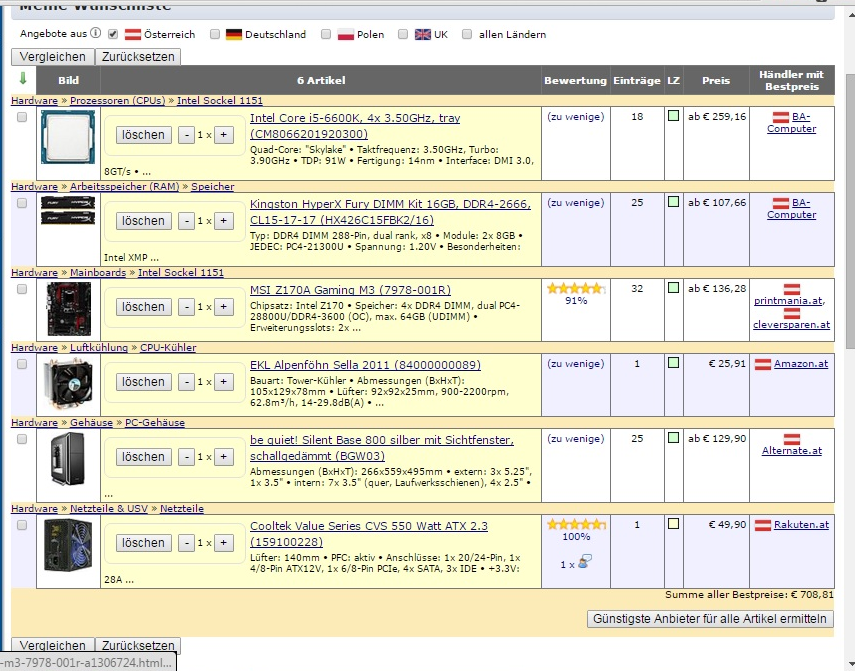Select the be quiet! Silent Base row checkbox
The image size is (855, 671).
pyautogui.click(x=22, y=439)
